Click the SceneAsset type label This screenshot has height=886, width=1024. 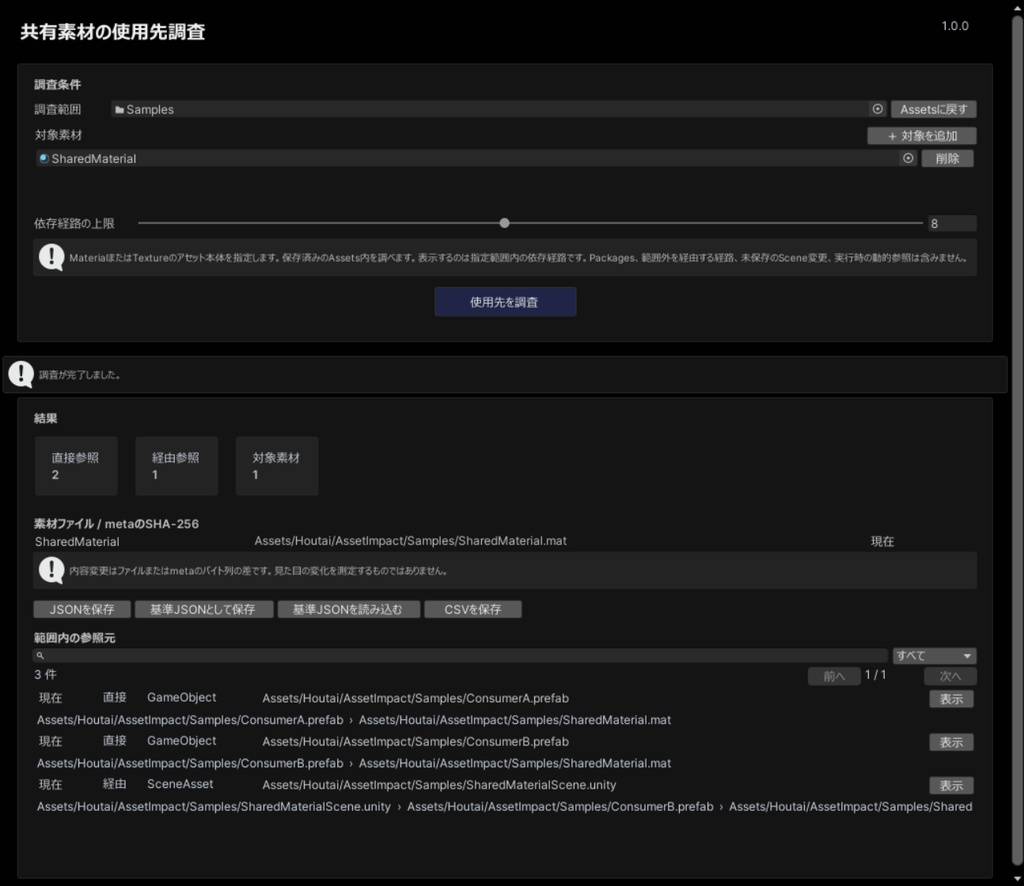click(x=180, y=783)
